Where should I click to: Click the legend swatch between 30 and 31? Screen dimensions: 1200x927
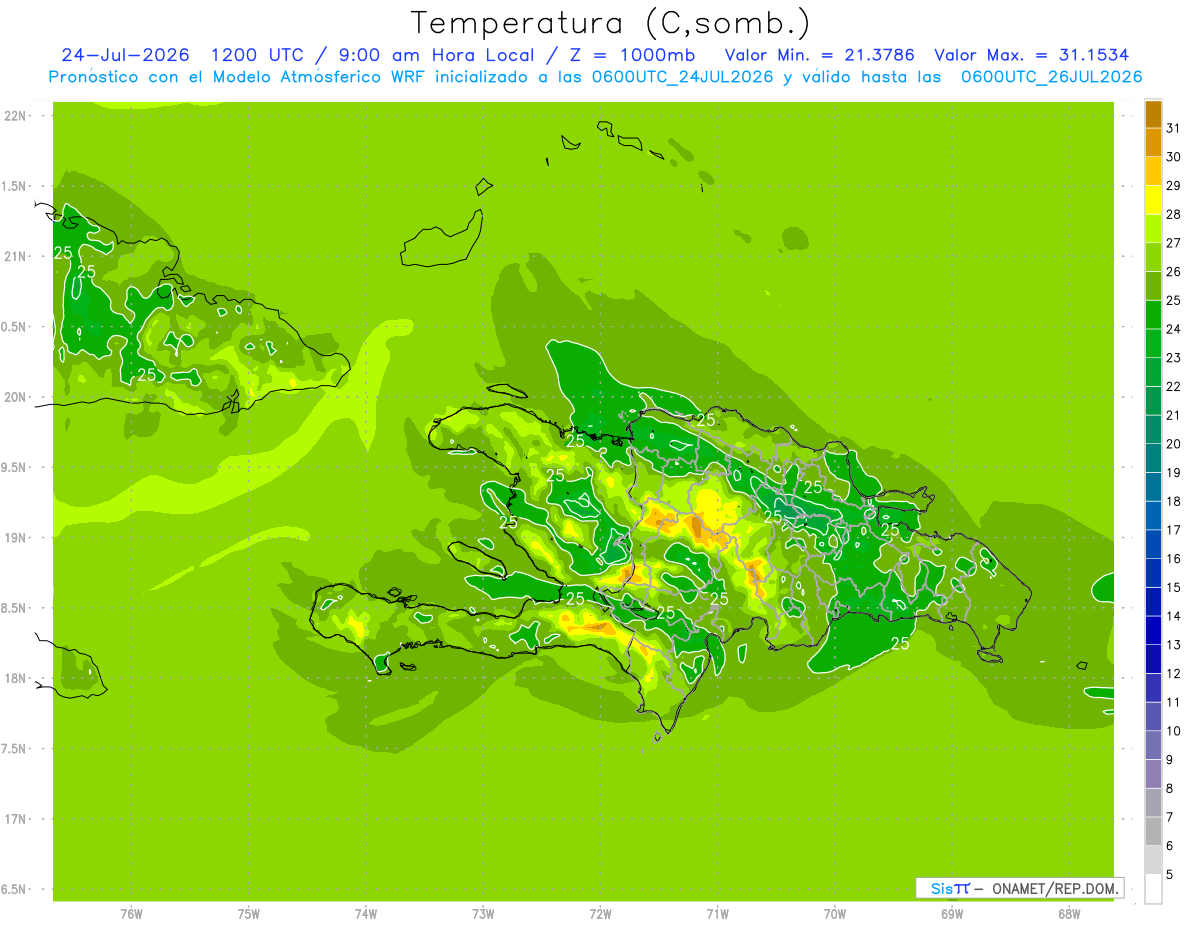(x=1153, y=142)
